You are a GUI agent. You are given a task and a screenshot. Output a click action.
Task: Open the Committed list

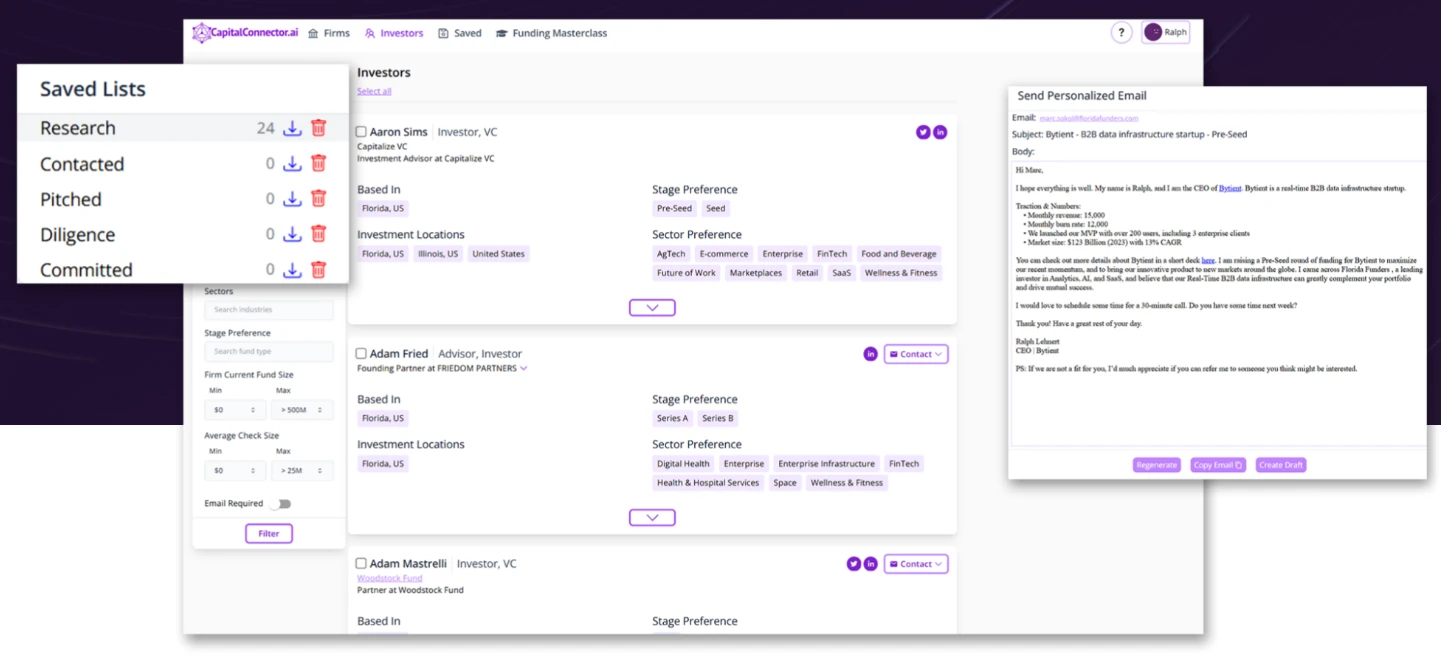(86, 270)
